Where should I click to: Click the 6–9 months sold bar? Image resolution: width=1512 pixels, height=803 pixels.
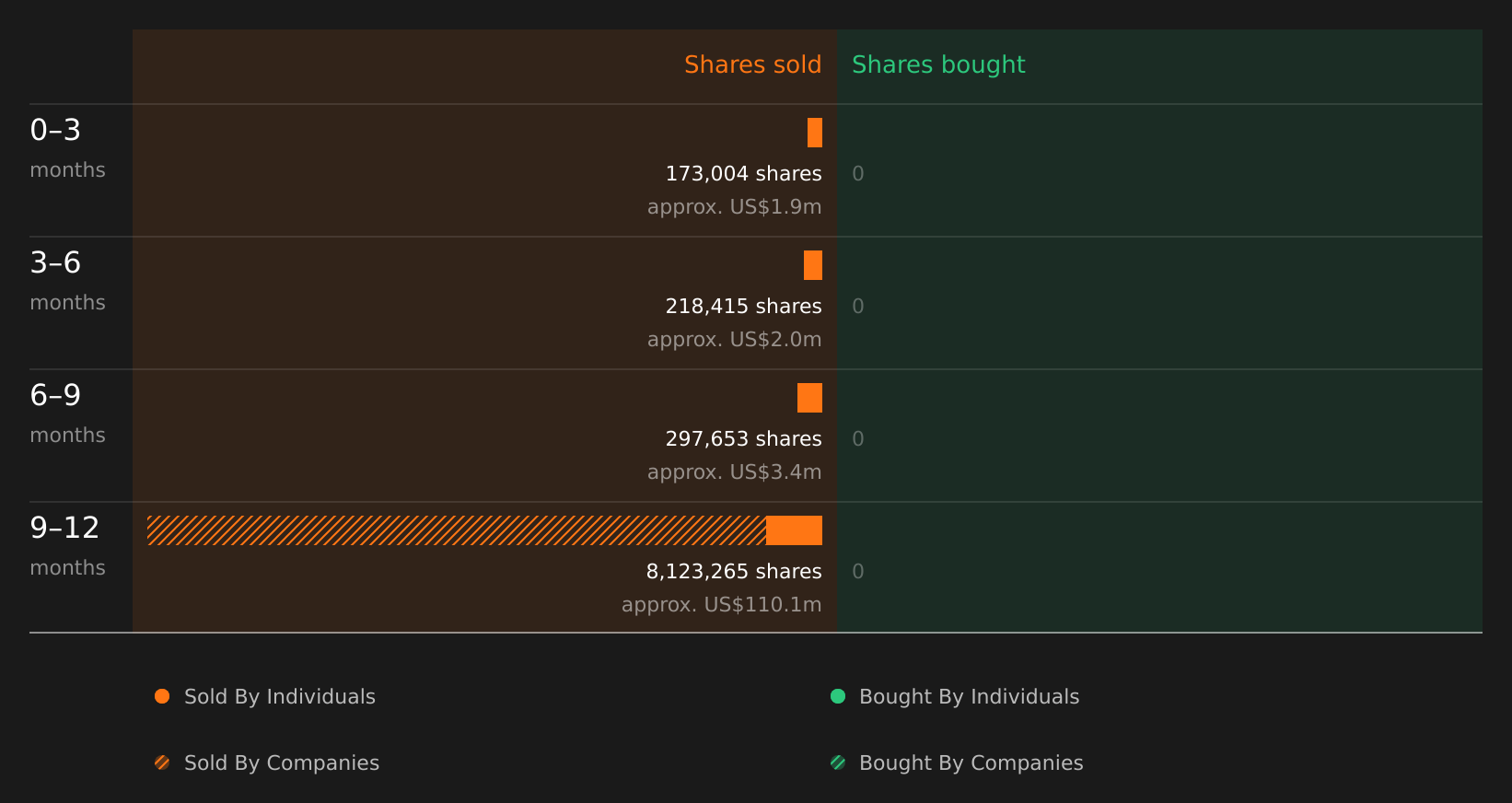point(809,398)
